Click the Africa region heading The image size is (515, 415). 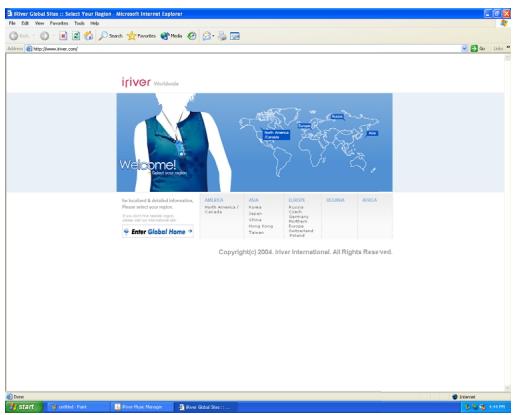pos(369,200)
